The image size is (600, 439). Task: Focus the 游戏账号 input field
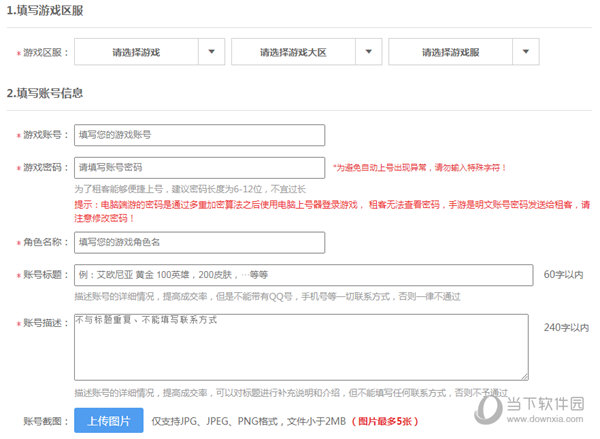tap(199, 135)
